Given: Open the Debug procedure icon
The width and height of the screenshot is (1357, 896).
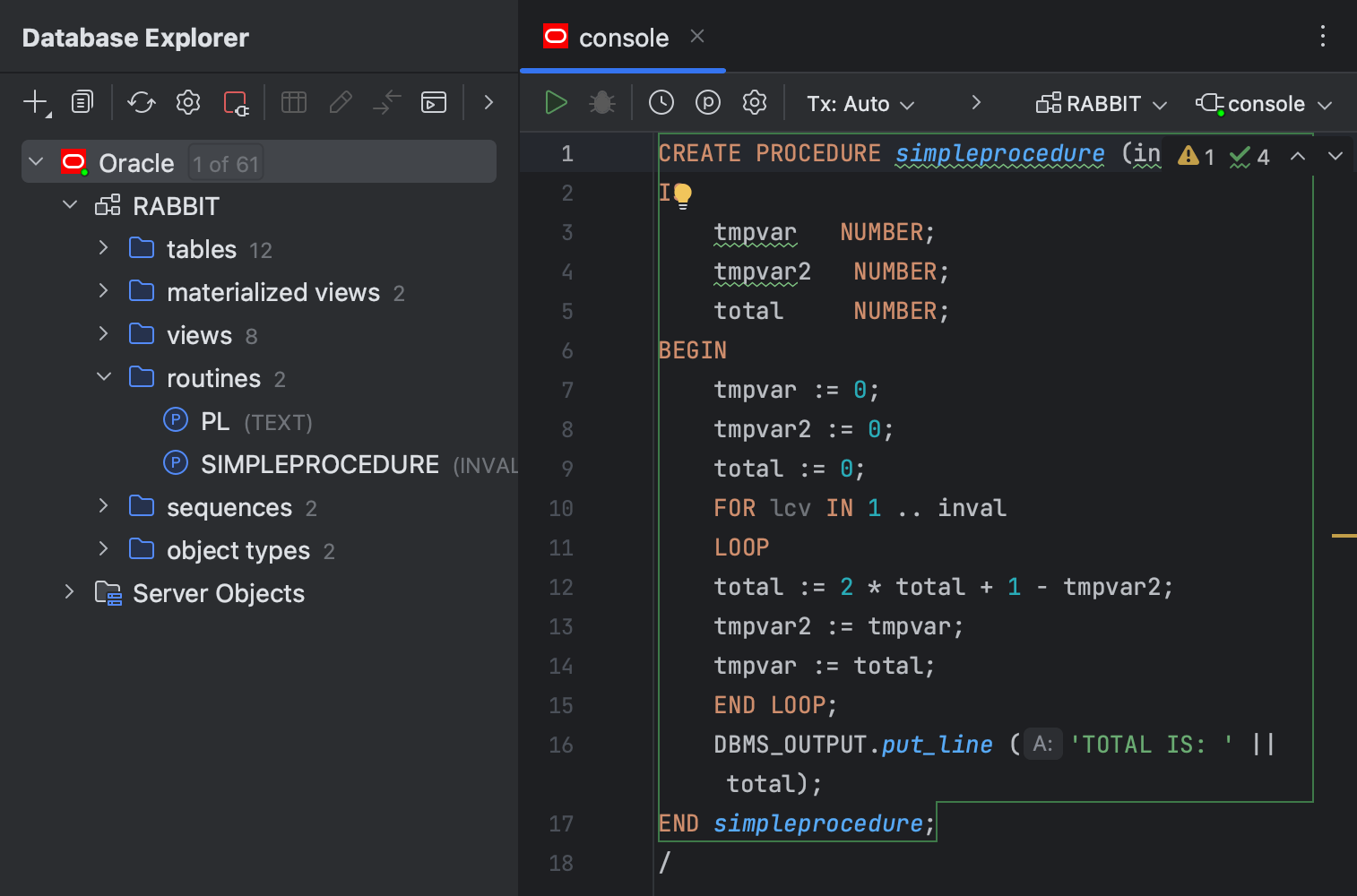Looking at the screenshot, I should [601, 102].
